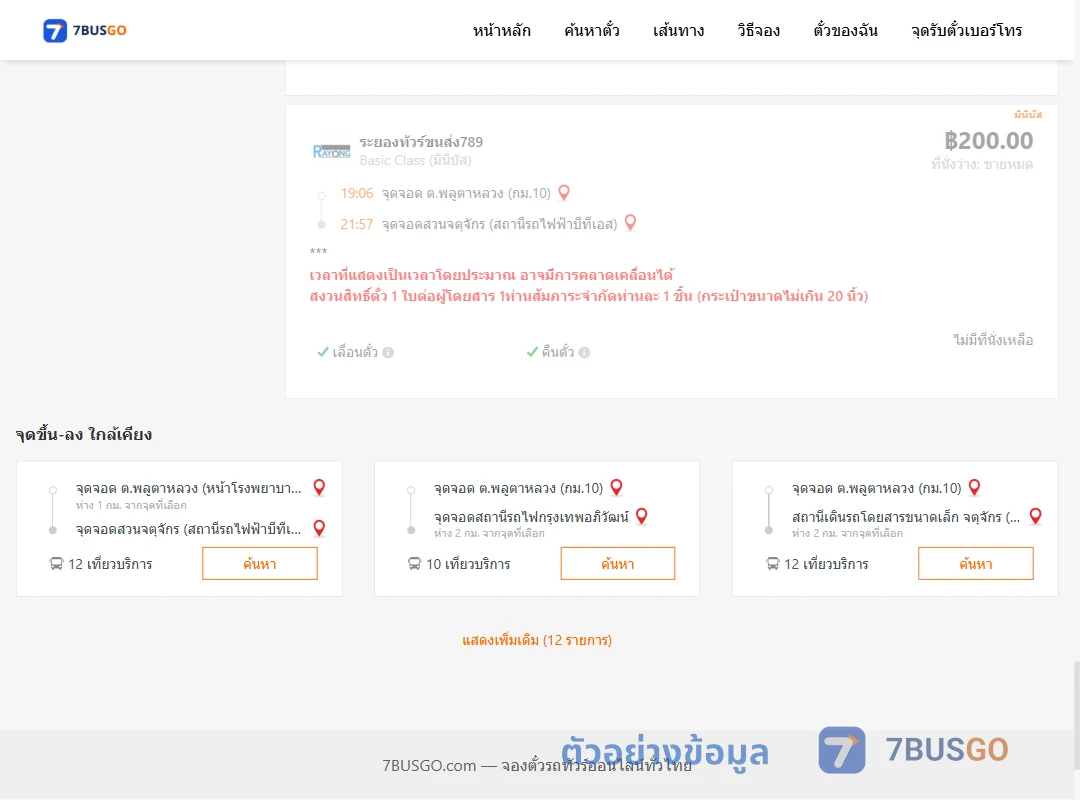The height and width of the screenshot is (800, 1080).
Task: Click ค้นหา button in the third card
Action: 975,564
